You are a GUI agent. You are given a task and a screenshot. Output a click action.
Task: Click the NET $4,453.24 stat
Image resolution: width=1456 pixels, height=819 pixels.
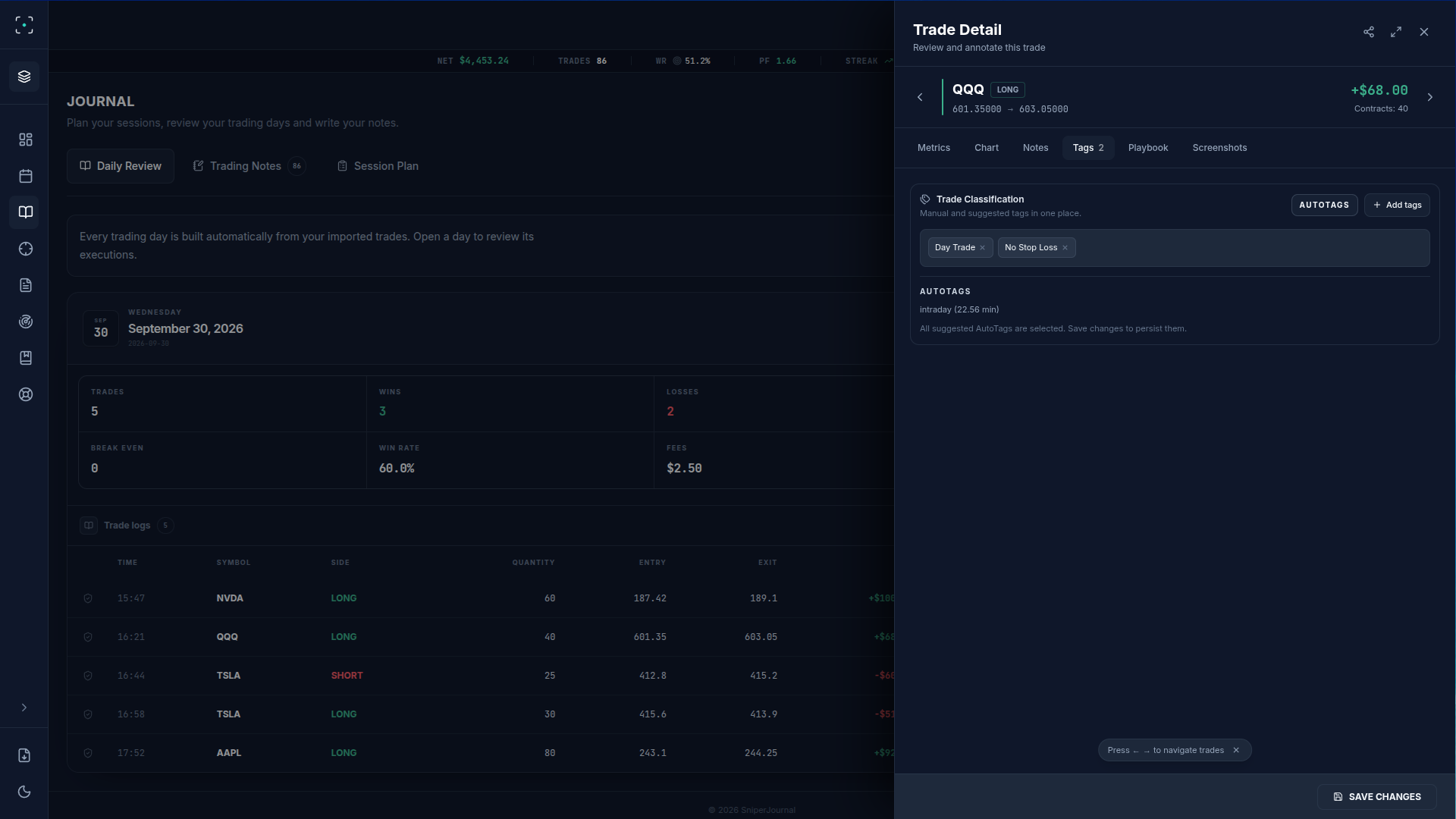pyautogui.click(x=473, y=61)
